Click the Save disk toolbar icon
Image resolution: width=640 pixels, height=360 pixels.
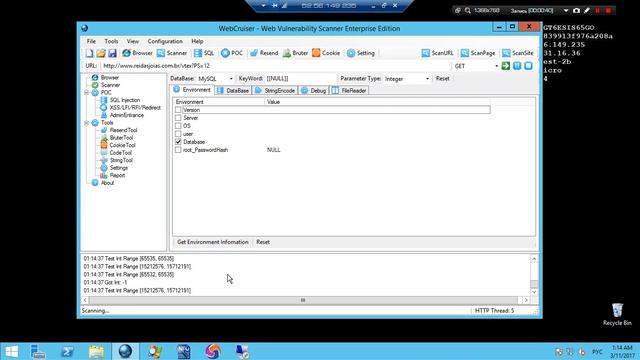tap(112, 53)
